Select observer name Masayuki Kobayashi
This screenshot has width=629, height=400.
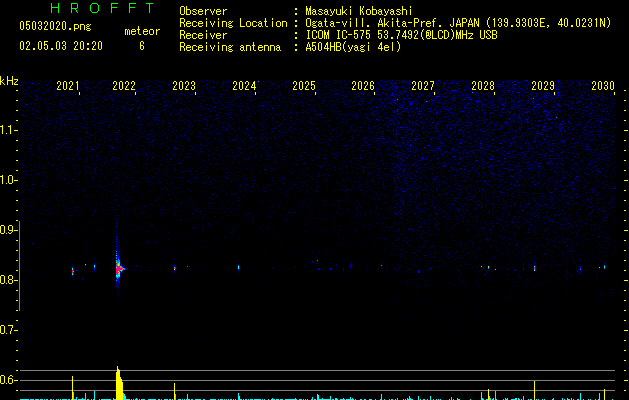click(x=359, y=11)
